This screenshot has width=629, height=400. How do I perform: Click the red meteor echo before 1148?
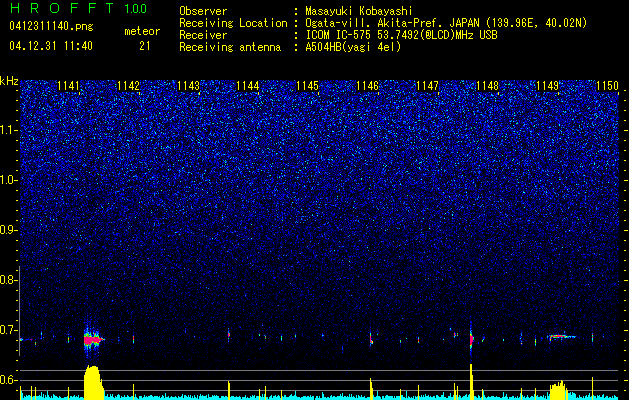pos(471,339)
